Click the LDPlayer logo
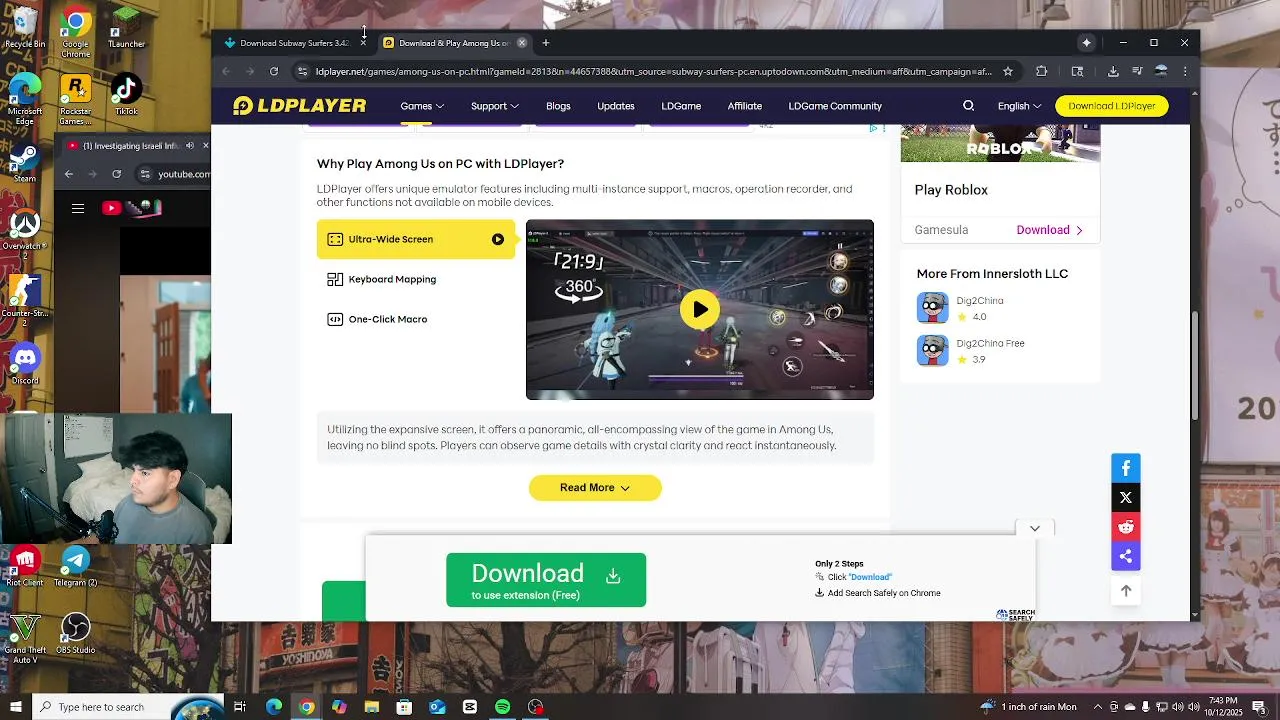 [299, 106]
